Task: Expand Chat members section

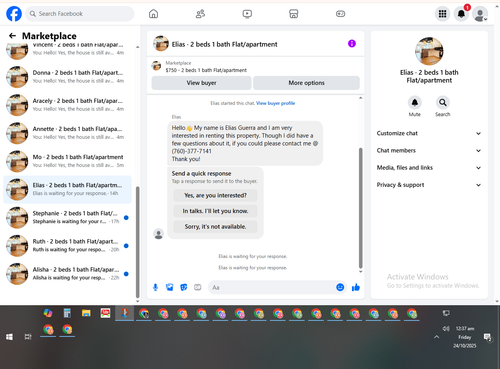Action: tap(429, 150)
